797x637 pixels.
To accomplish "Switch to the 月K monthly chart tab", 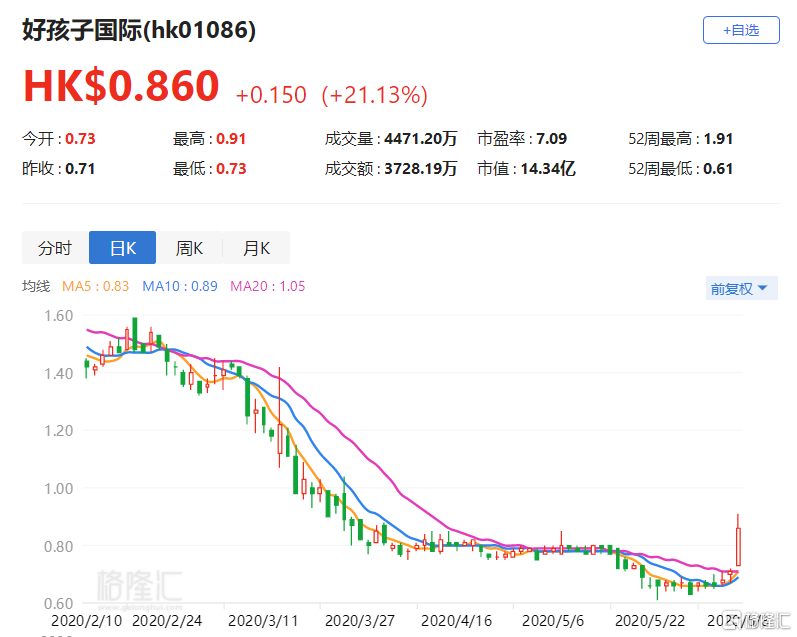I will [255, 248].
